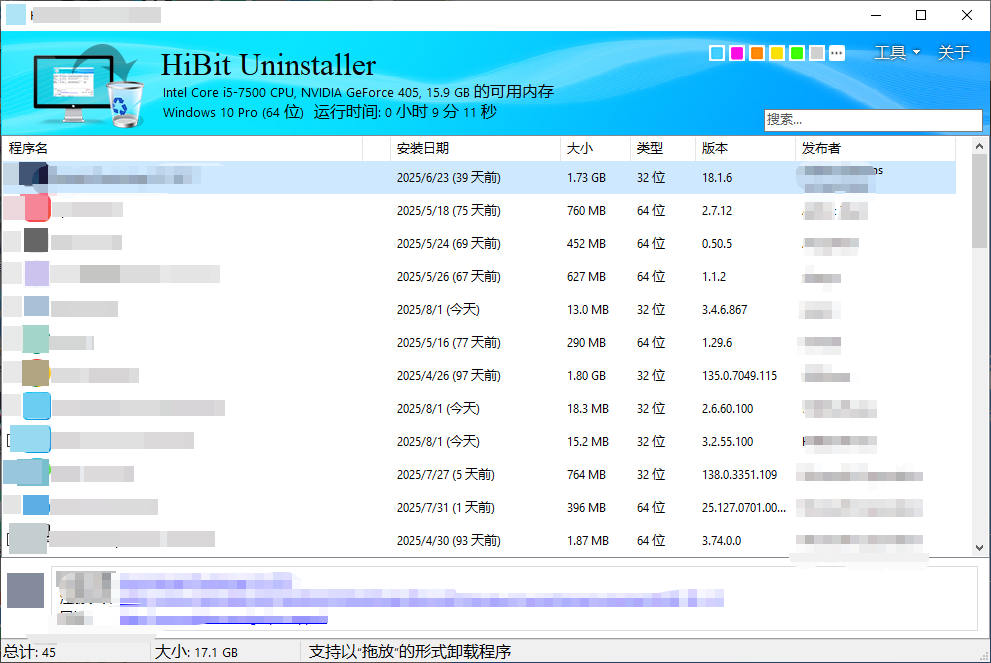Click the scrollbar down arrow on the right

[x=978, y=548]
